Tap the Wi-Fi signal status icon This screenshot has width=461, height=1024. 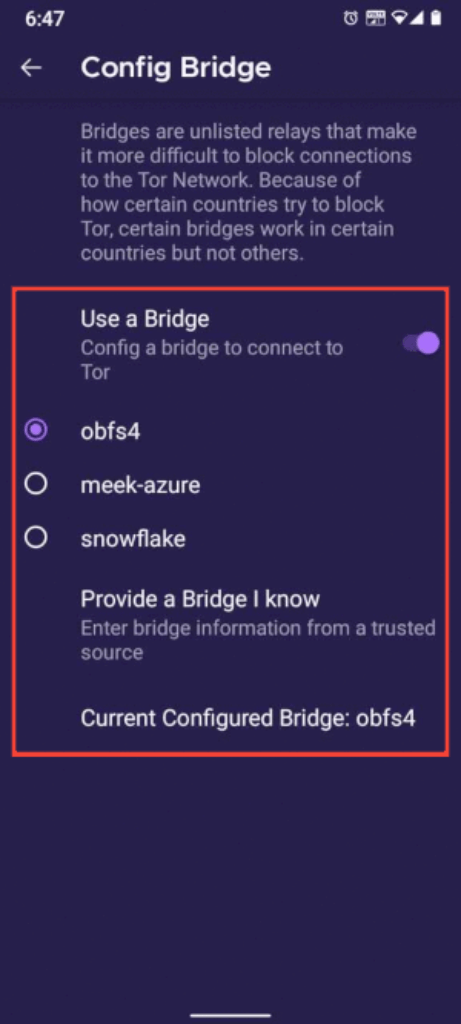click(x=399, y=18)
